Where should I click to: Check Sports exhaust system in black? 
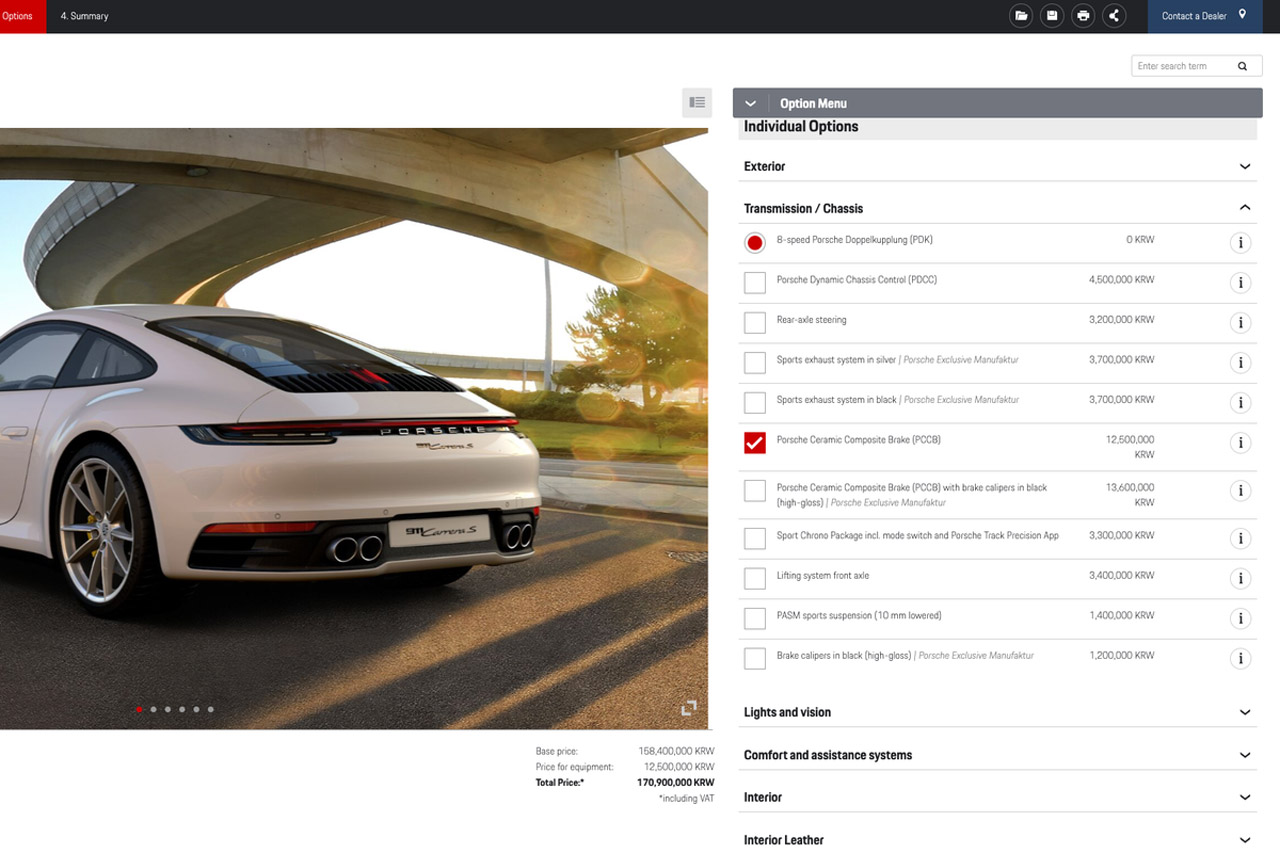pos(755,403)
